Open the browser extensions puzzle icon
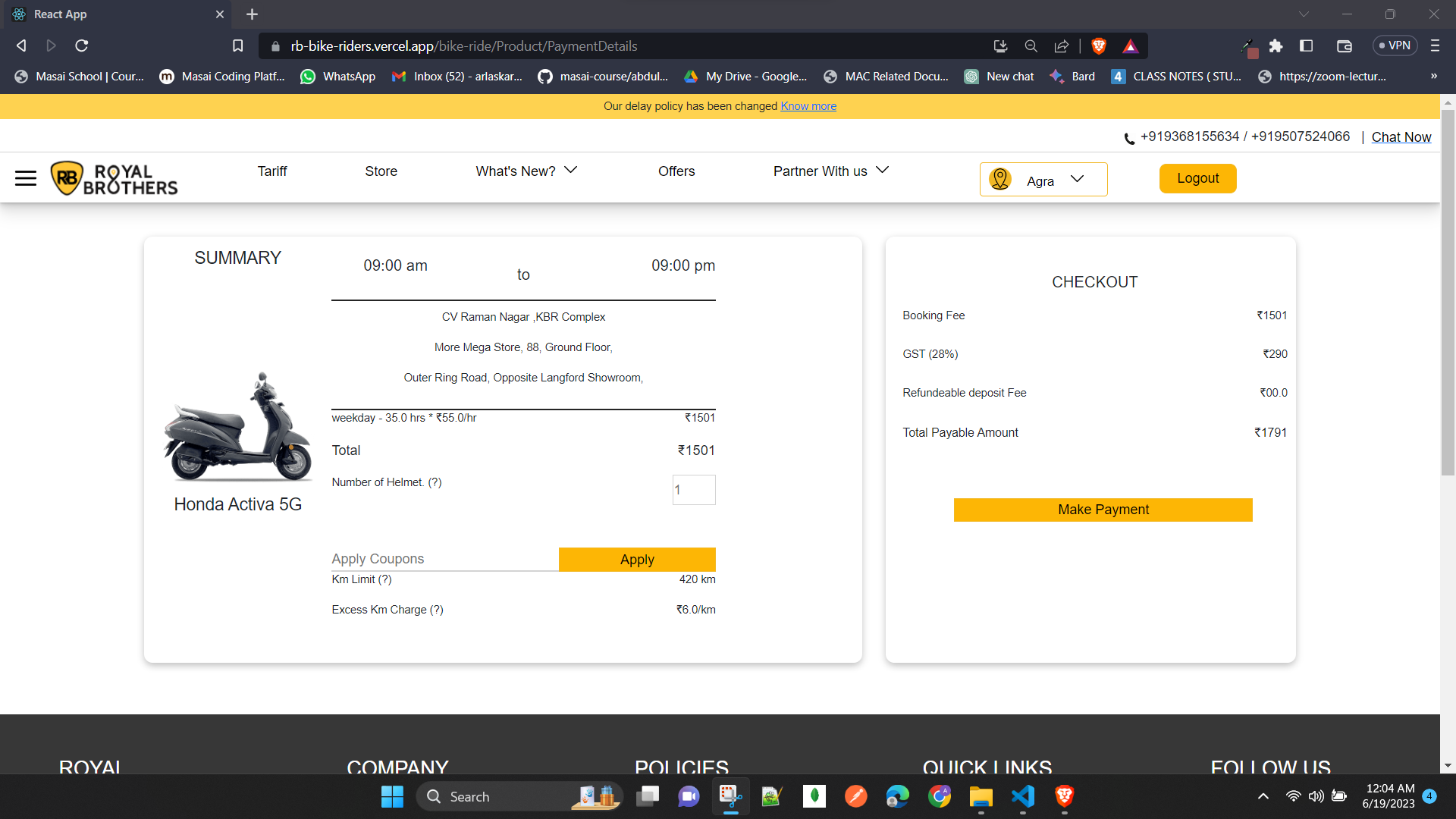 (x=1276, y=46)
